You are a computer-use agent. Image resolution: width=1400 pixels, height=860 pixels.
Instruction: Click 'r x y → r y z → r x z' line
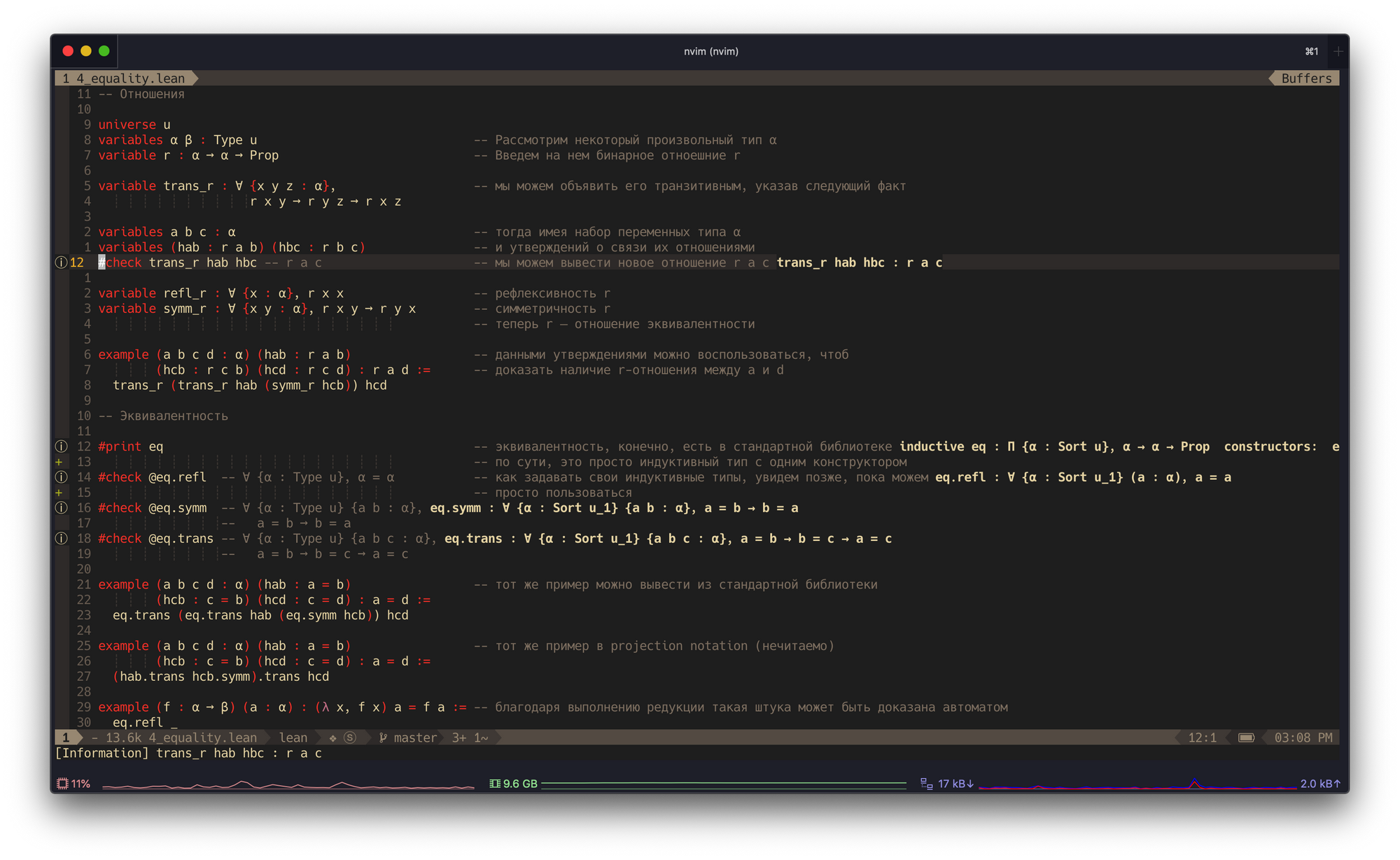pyautogui.click(x=325, y=202)
